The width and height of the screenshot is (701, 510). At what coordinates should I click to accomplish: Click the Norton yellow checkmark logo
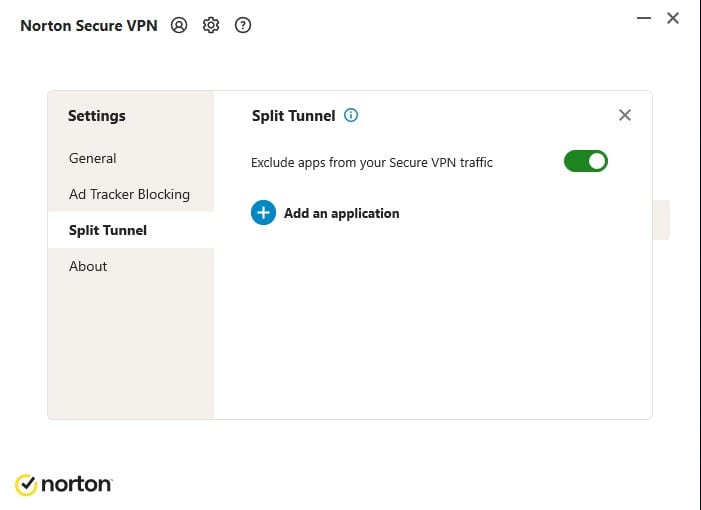tap(26, 485)
